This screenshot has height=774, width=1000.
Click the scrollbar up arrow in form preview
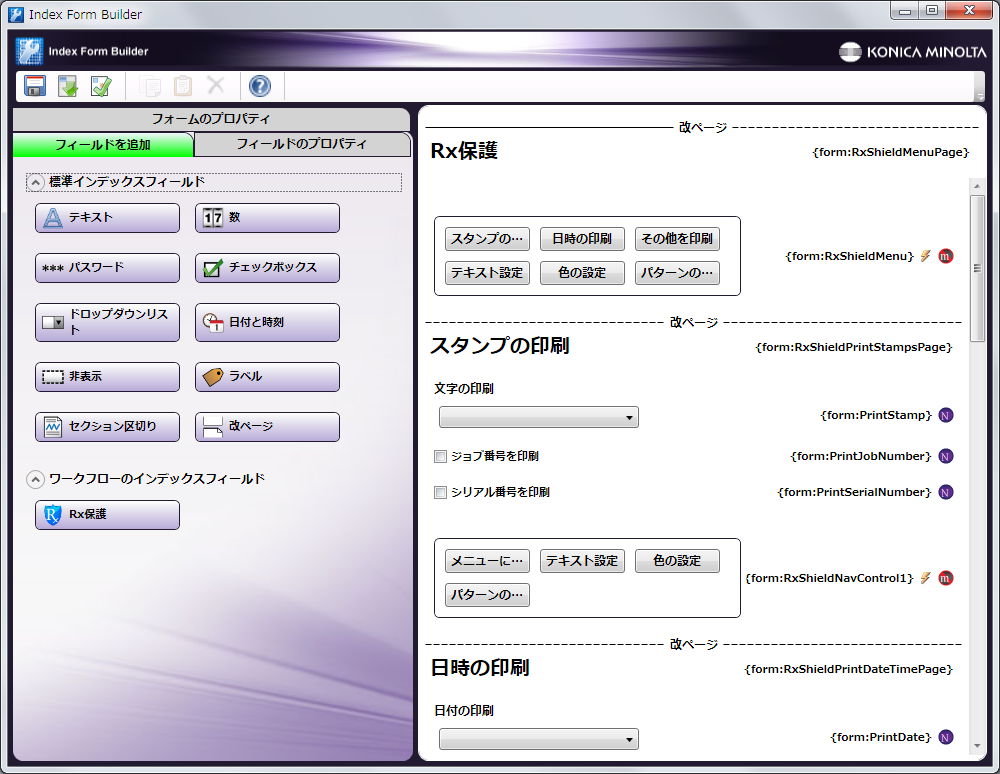[977, 186]
